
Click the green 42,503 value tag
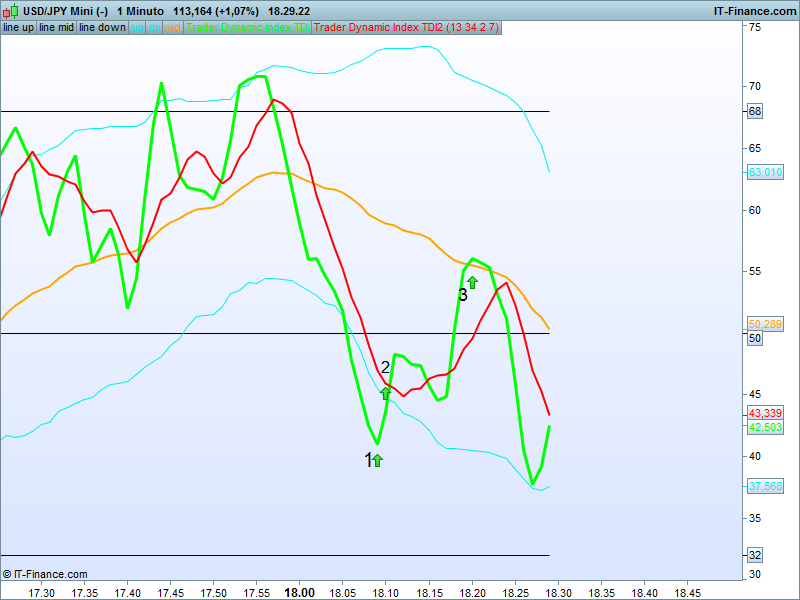[x=765, y=427]
